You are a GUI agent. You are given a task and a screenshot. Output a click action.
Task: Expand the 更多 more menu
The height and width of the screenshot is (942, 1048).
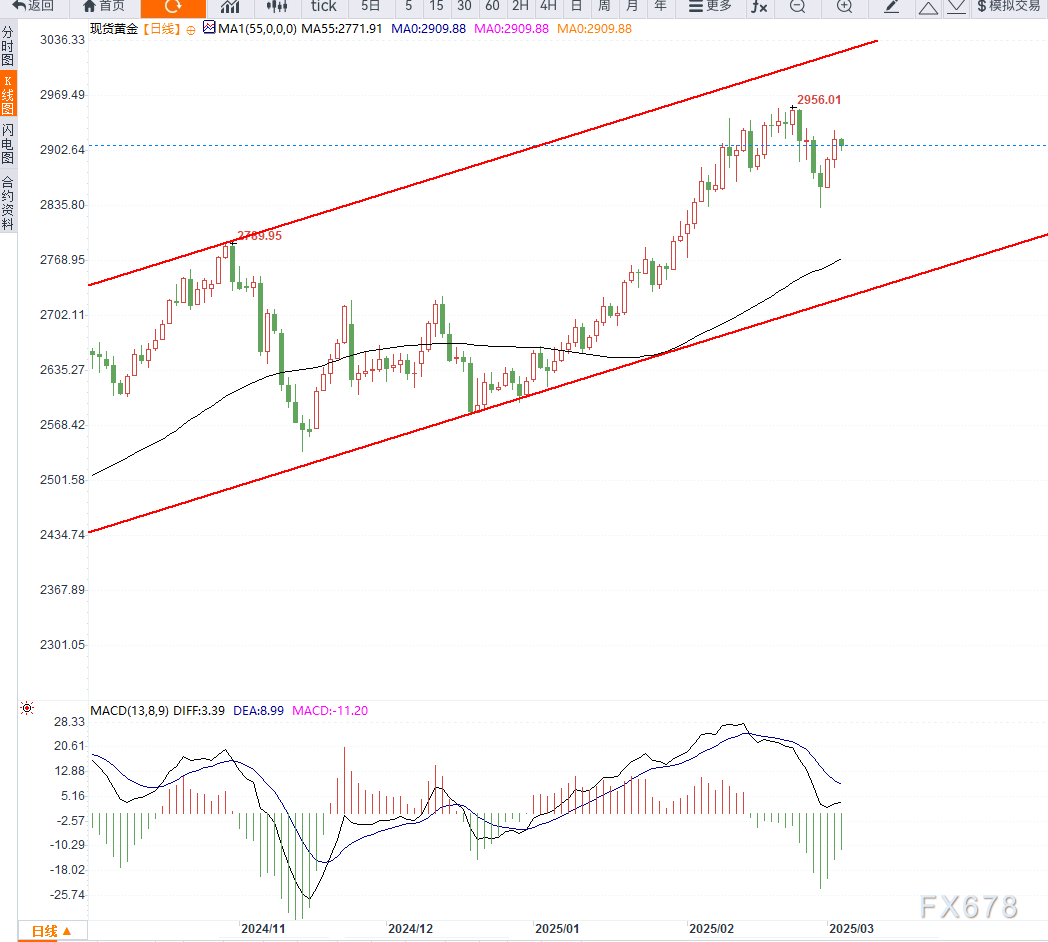(x=710, y=6)
